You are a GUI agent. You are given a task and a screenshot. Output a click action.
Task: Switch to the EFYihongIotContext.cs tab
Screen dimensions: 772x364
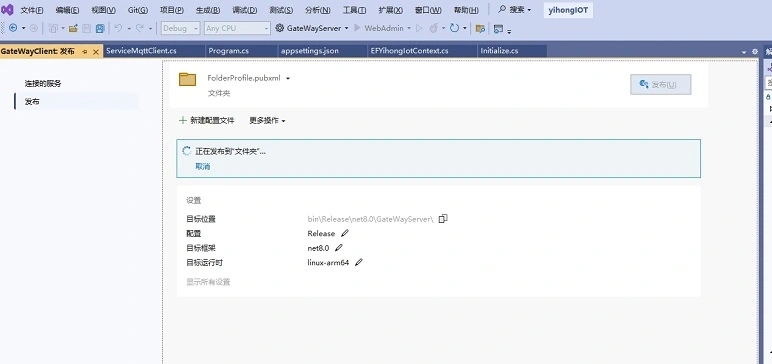click(x=422, y=51)
